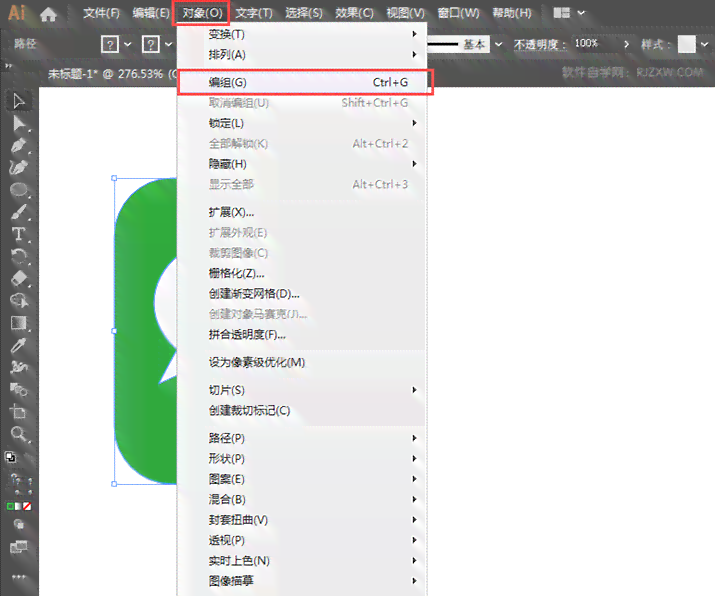Select the Direct Selection tool
Viewport: 715px width, 596px height.
coord(19,124)
